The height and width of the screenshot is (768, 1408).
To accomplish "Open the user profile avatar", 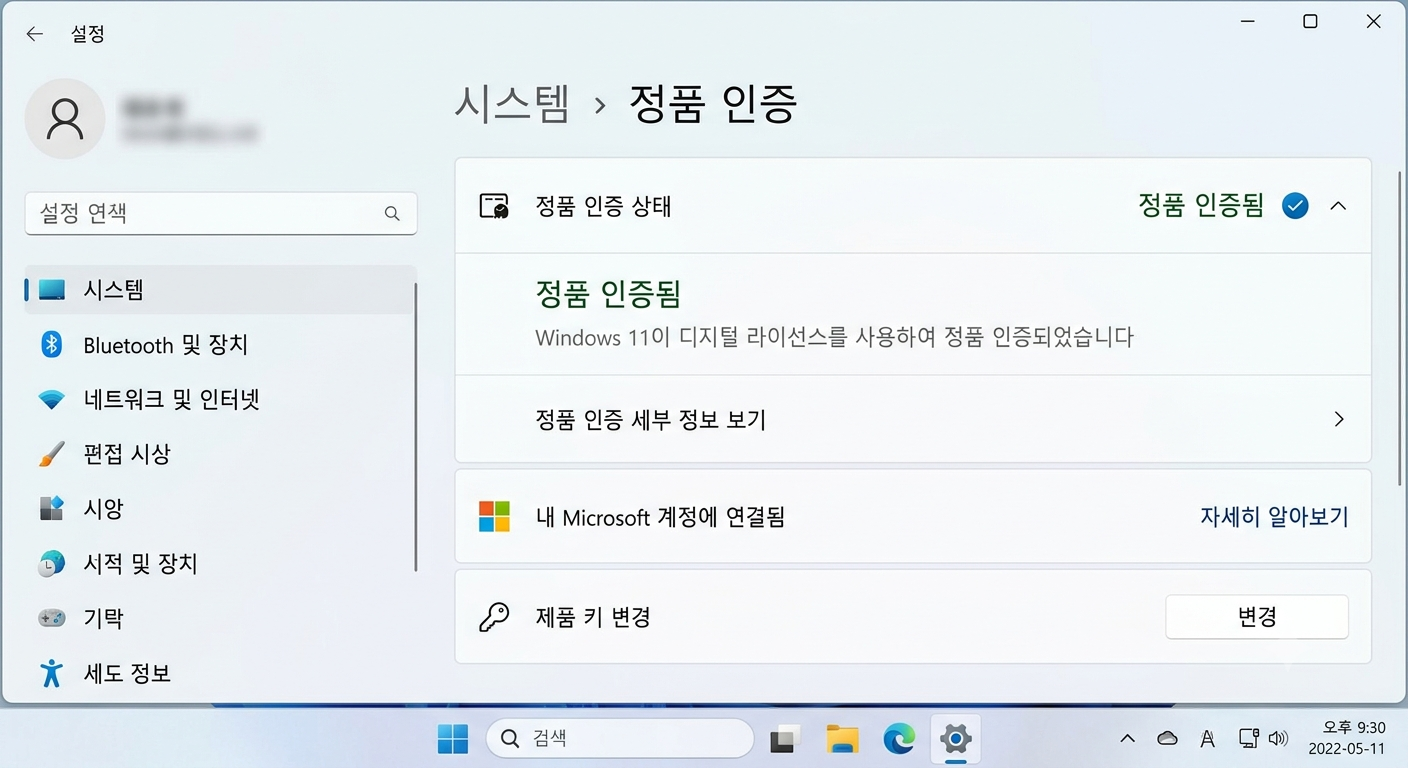I will point(65,118).
